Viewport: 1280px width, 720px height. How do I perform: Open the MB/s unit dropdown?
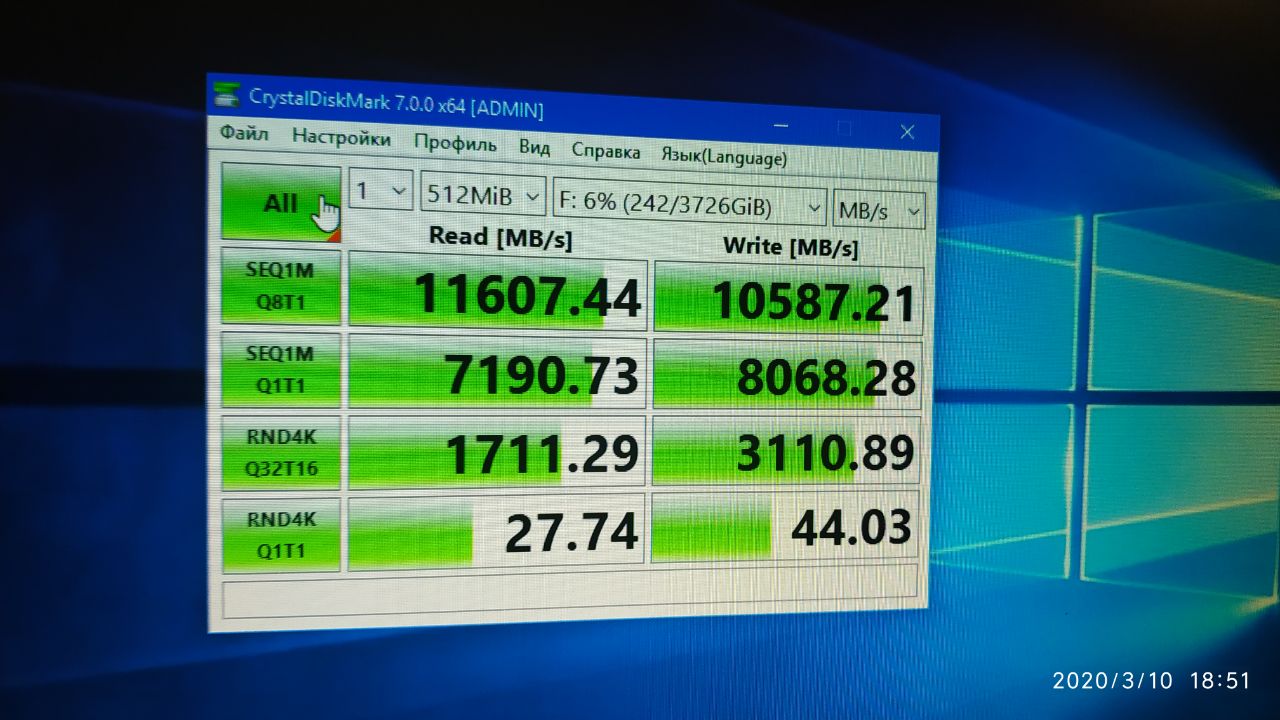(880, 211)
